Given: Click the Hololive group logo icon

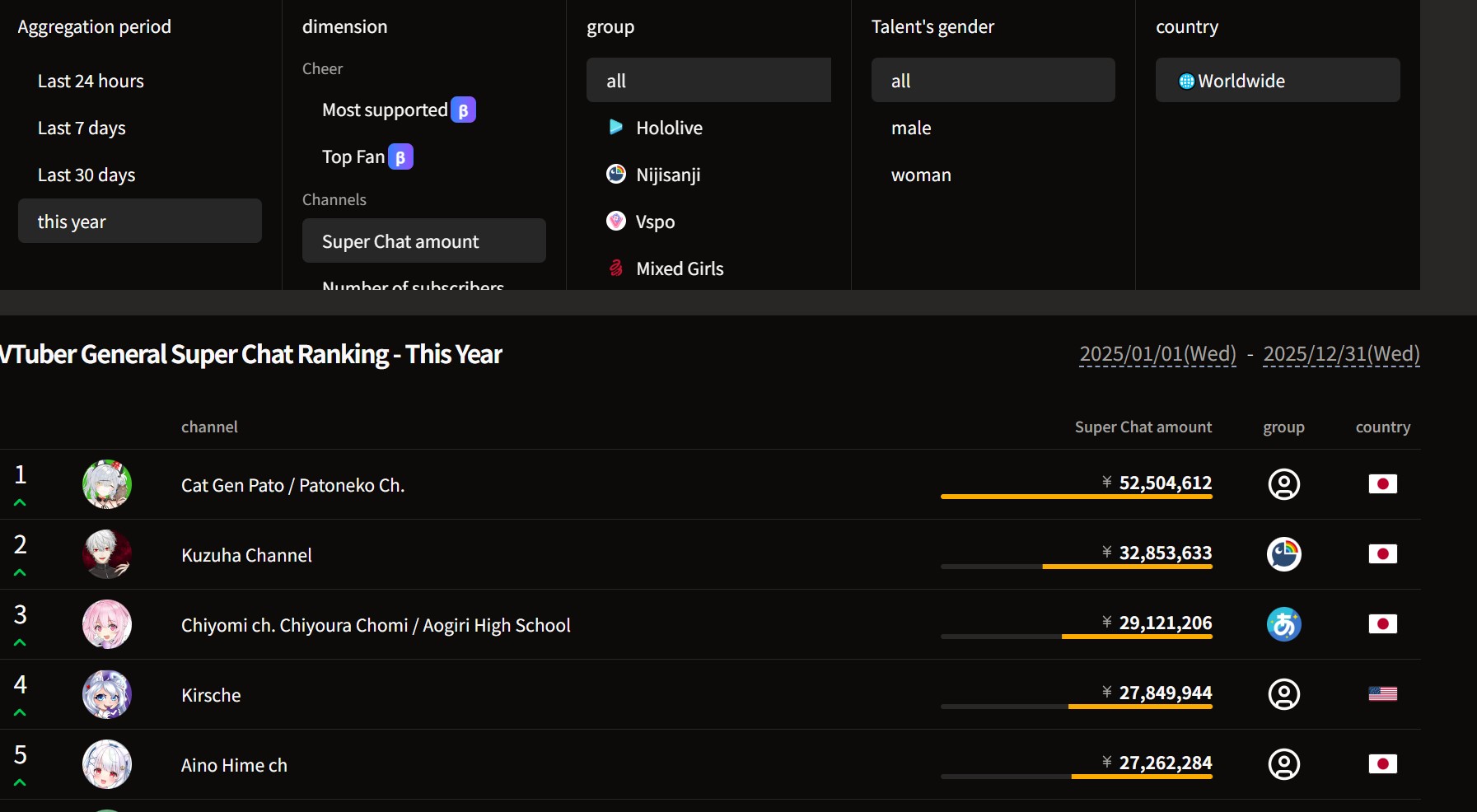Looking at the screenshot, I should click(x=615, y=127).
